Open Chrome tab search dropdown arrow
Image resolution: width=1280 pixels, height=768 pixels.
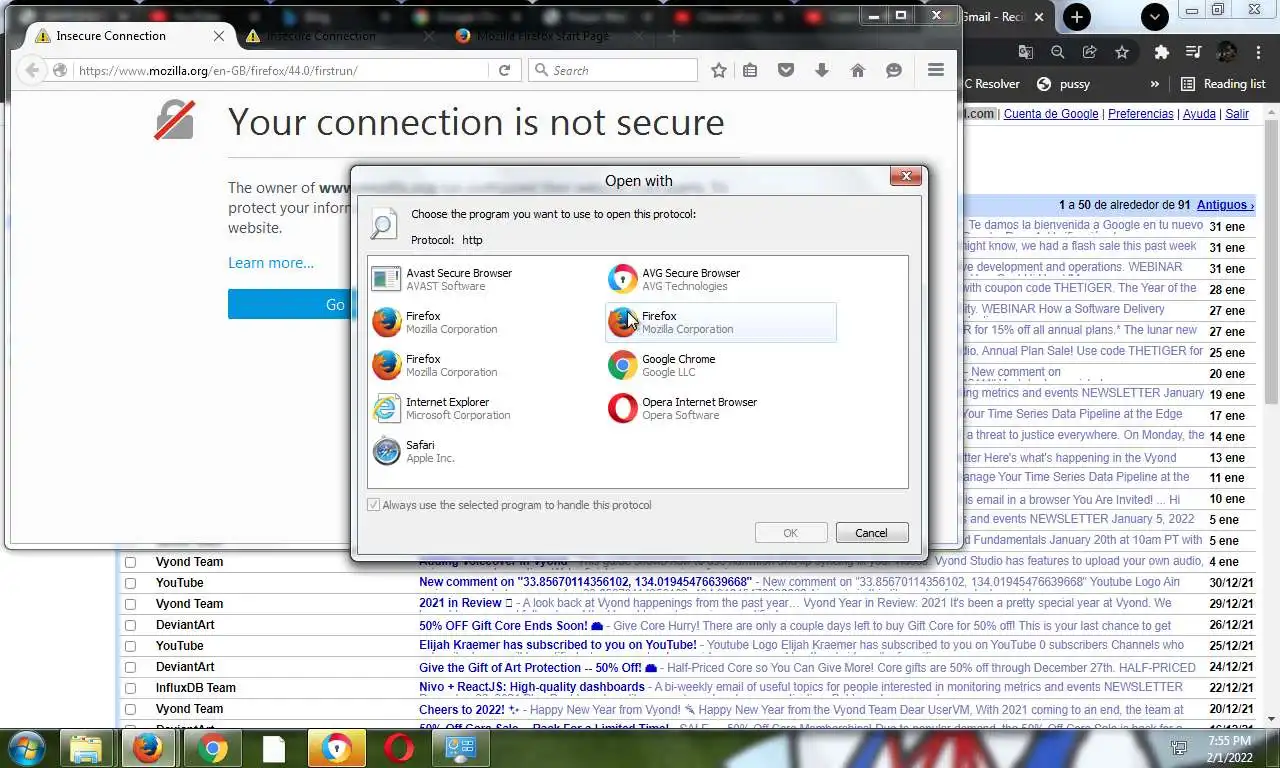point(1155,16)
